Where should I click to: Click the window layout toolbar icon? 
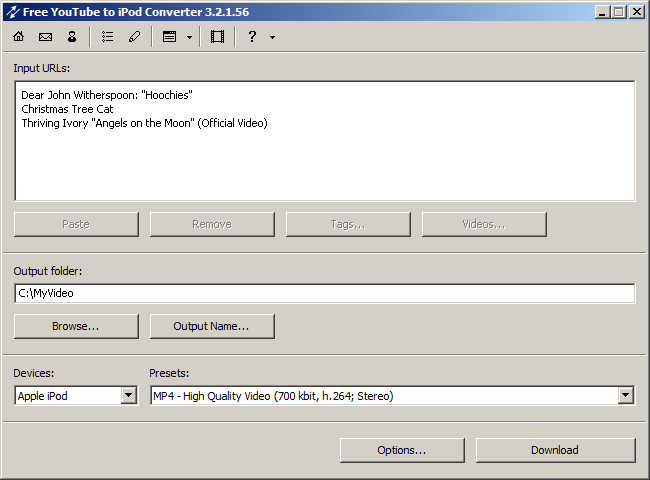click(x=169, y=37)
